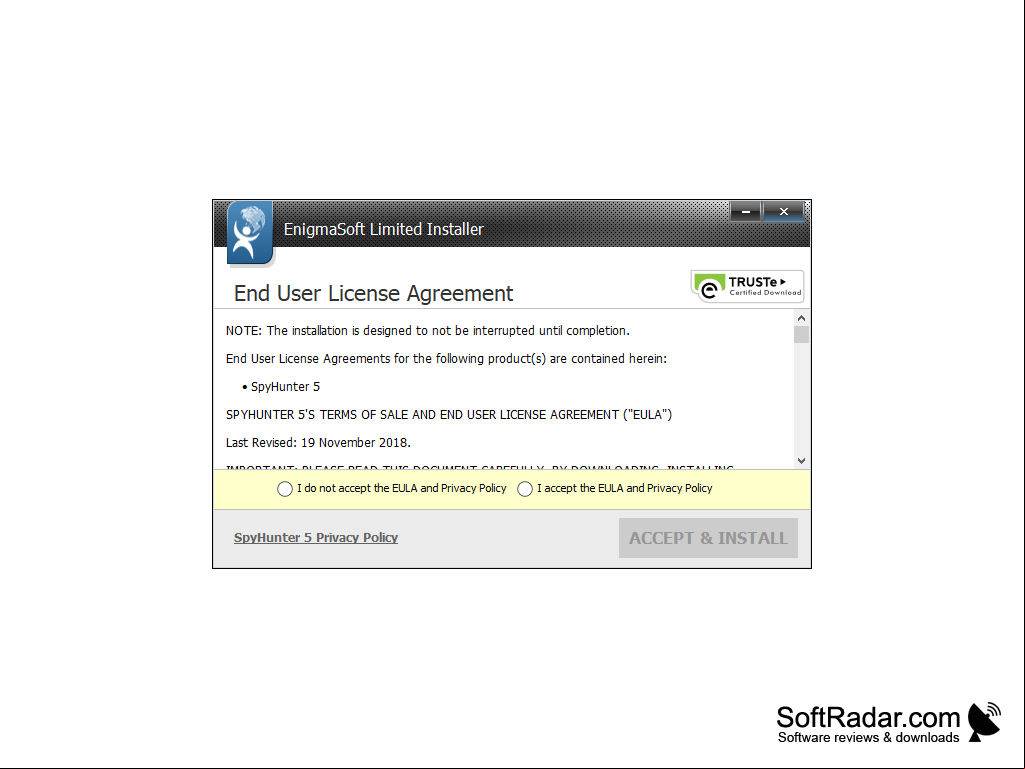Click the SoftRadar.com watermark text
The height and width of the screenshot is (769, 1025).
pos(868,717)
